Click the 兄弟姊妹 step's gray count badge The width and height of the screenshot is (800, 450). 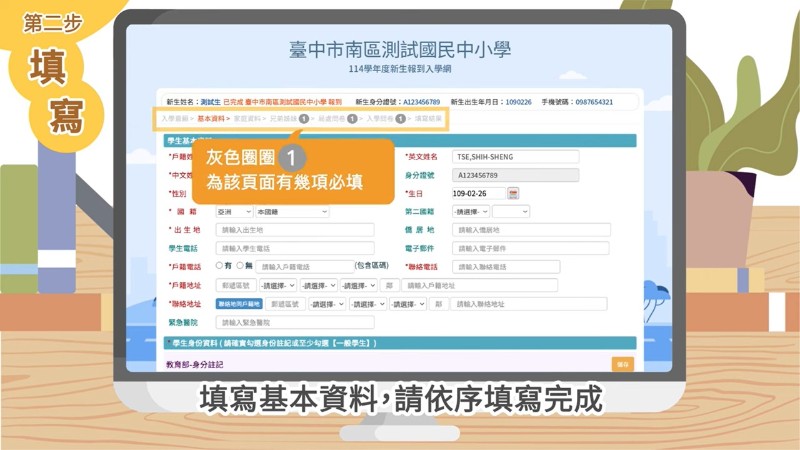pos(303,118)
